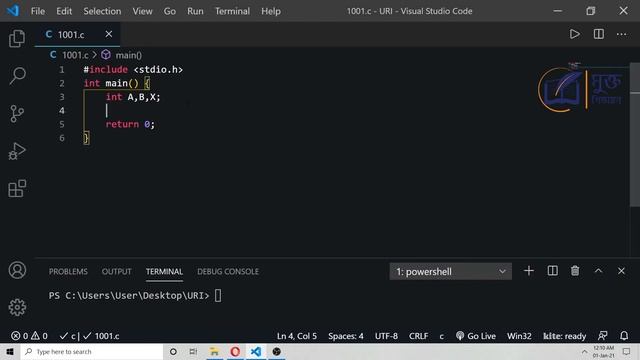Open the Extensions view
640x360 pixels.
[x=17, y=188]
